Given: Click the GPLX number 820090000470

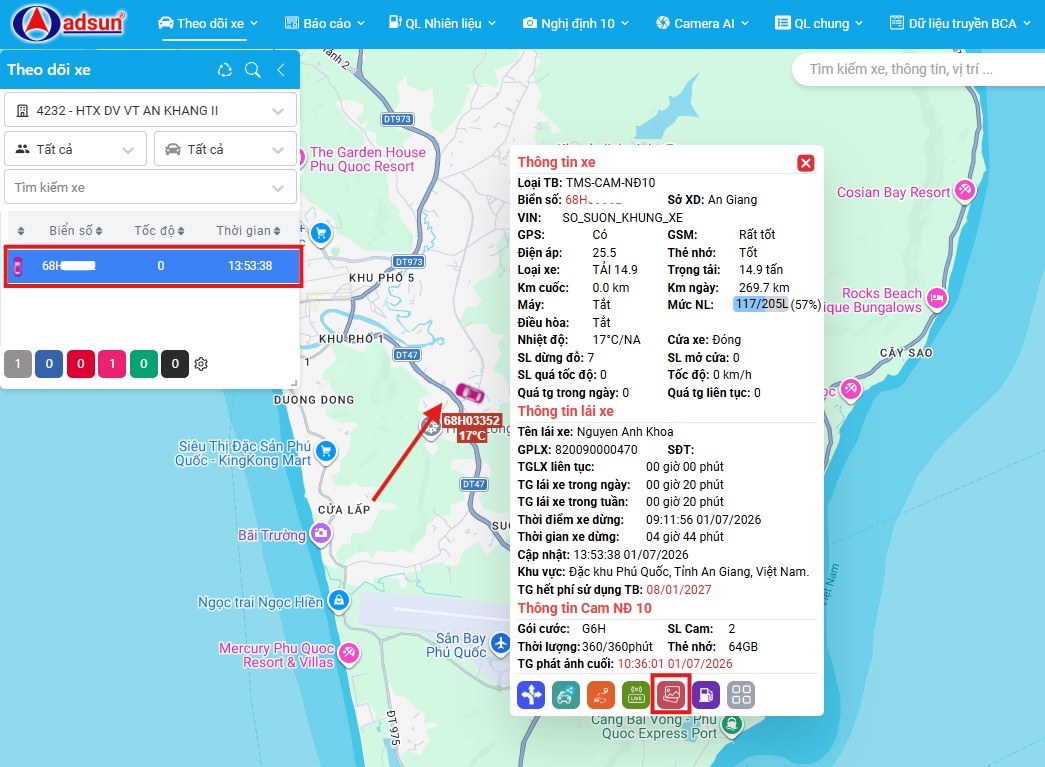Looking at the screenshot, I should (x=596, y=450).
